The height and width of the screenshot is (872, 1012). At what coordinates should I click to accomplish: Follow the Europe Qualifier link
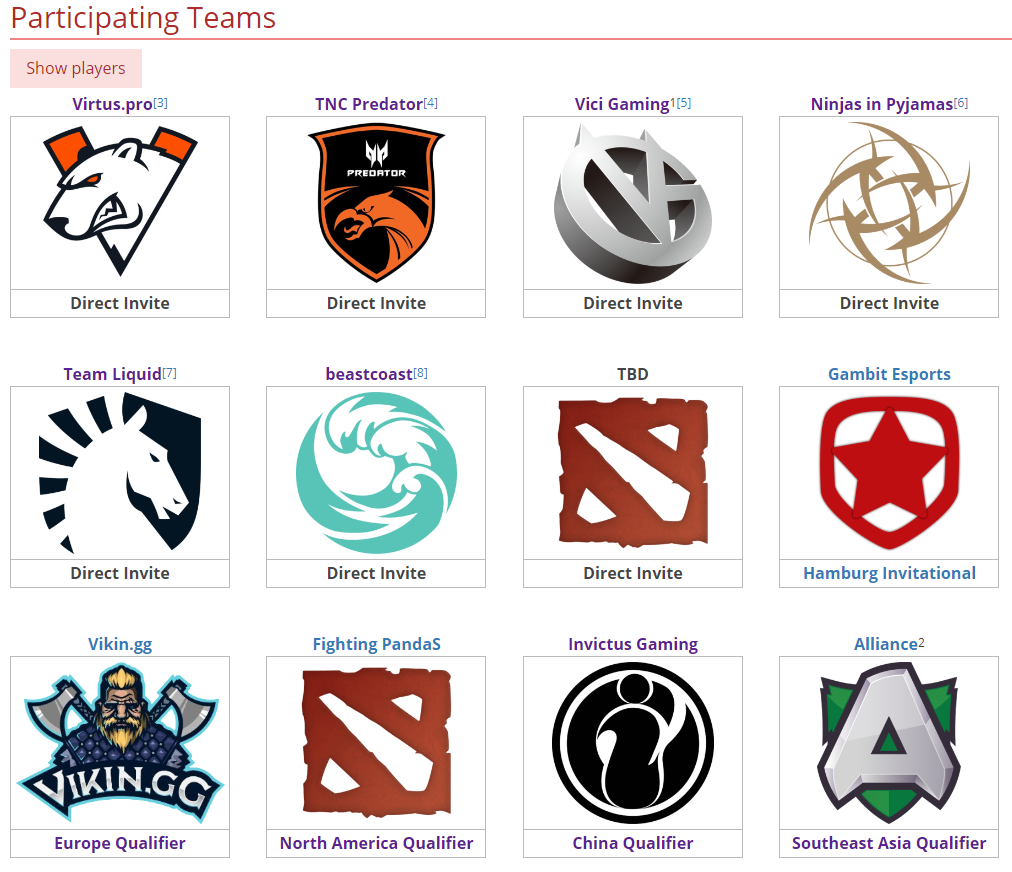pos(120,843)
